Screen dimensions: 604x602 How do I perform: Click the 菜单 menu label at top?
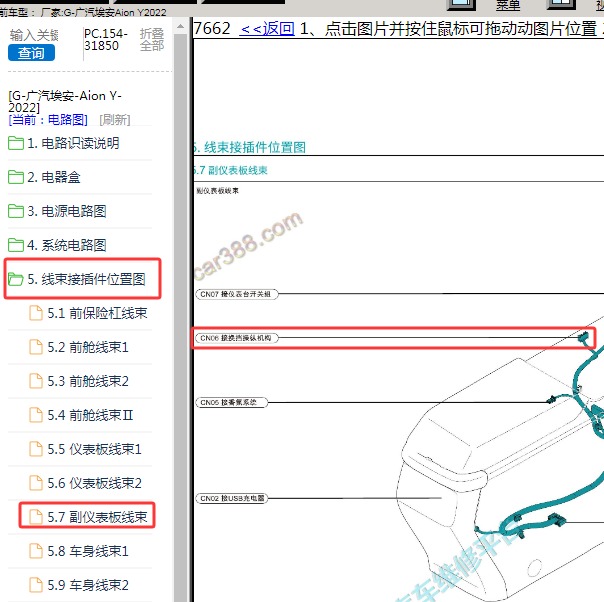[508, 5]
